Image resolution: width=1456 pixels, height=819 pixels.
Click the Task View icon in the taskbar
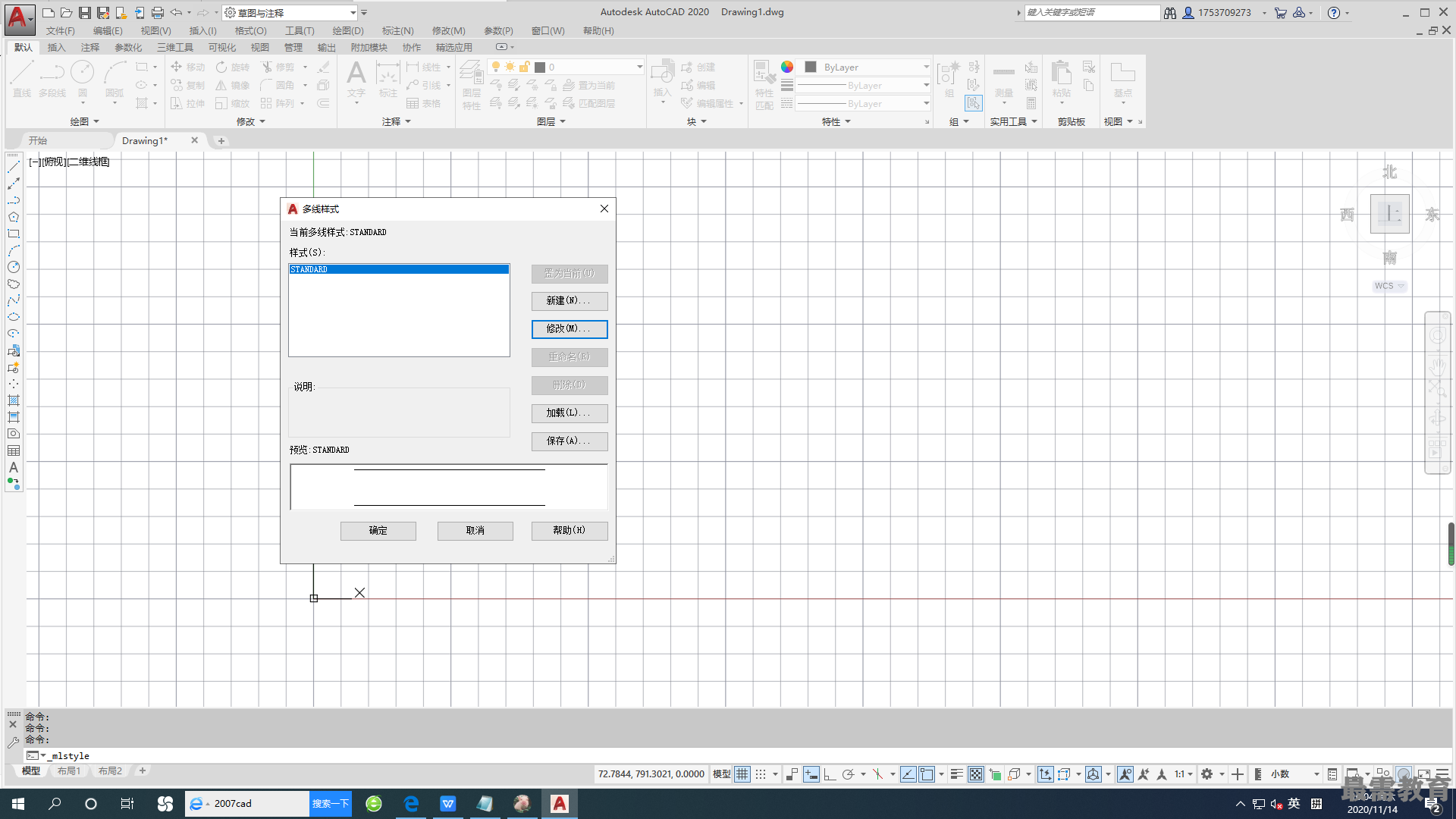(x=127, y=804)
